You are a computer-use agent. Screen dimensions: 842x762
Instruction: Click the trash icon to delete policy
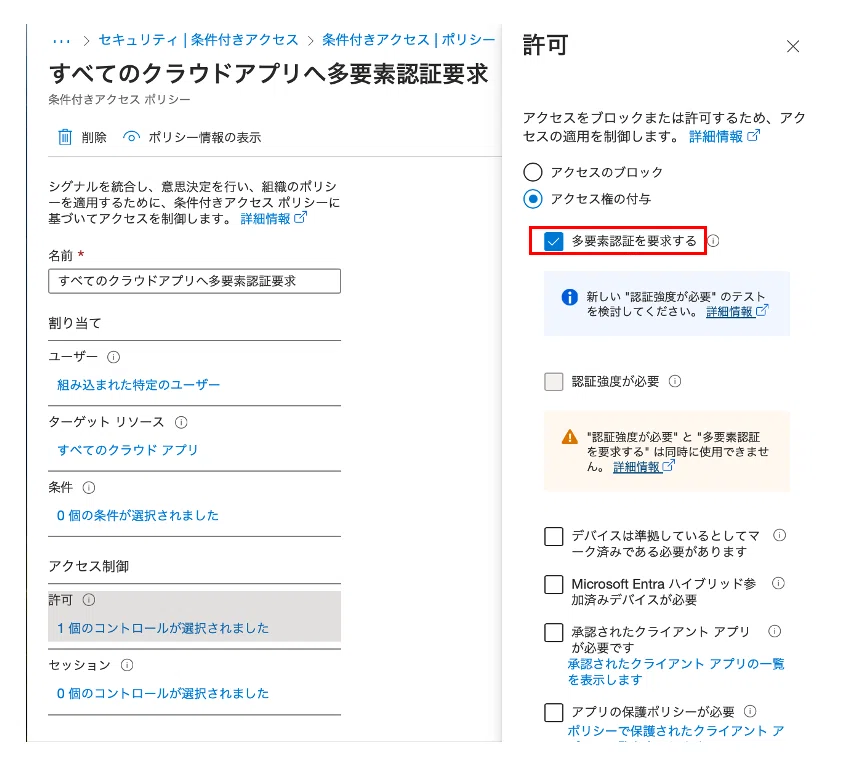tap(66, 137)
